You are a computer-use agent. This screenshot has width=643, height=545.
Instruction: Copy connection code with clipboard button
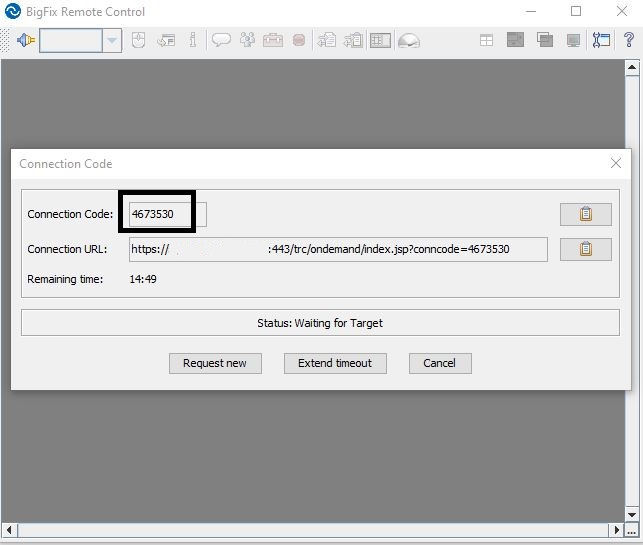pyautogui.click(x=586, y=214)
